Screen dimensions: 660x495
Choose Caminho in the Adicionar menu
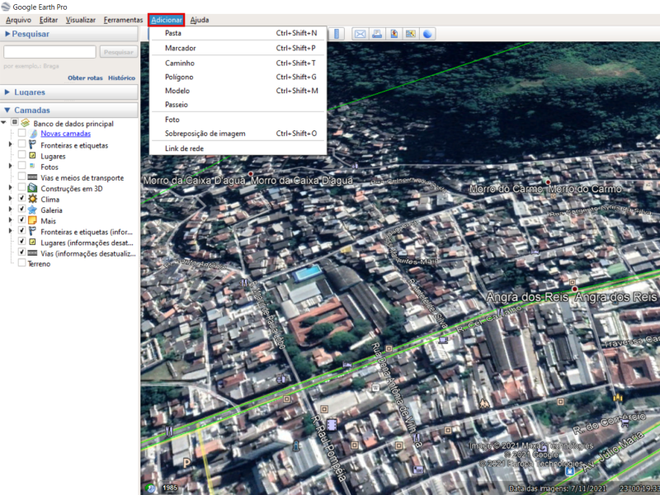point(238,63)
